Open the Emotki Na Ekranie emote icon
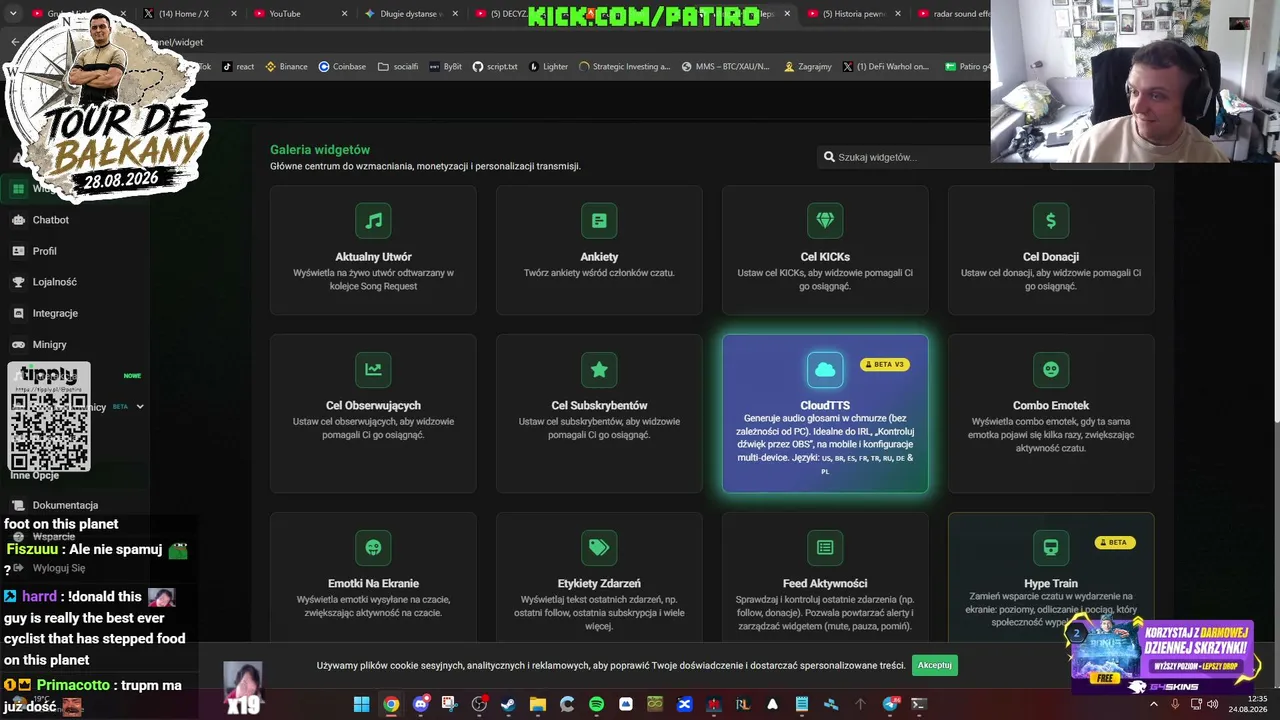This screenshot has height=720, width=1280. 373,548
